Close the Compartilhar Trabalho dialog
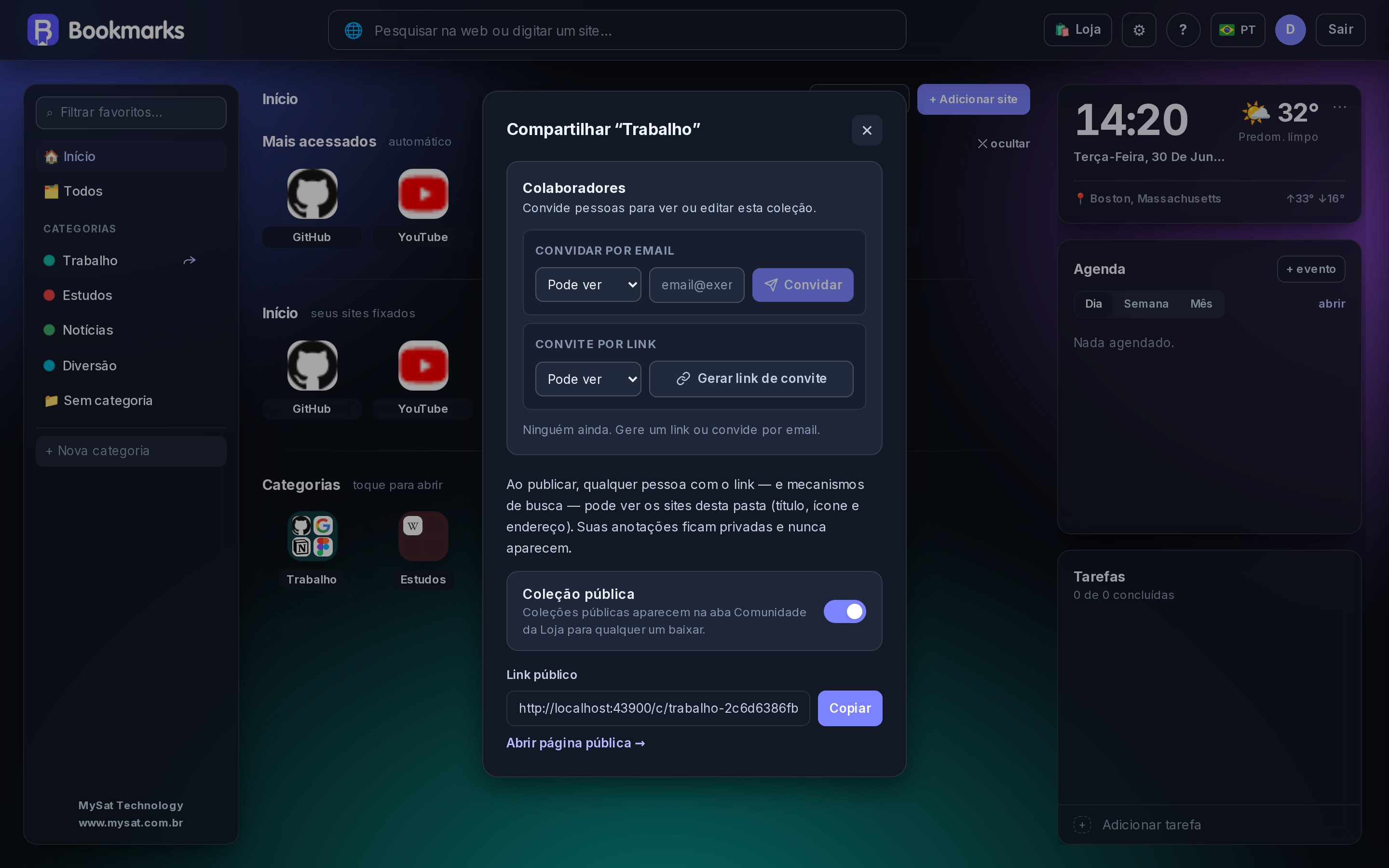The width and height of the screenshot is (1389, 868). [x=867, y=130]
